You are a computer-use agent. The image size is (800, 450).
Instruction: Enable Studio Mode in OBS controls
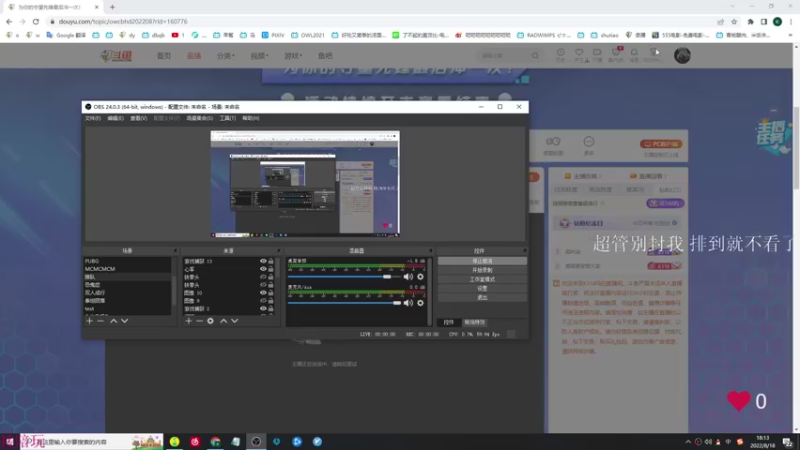pos(482,280)
